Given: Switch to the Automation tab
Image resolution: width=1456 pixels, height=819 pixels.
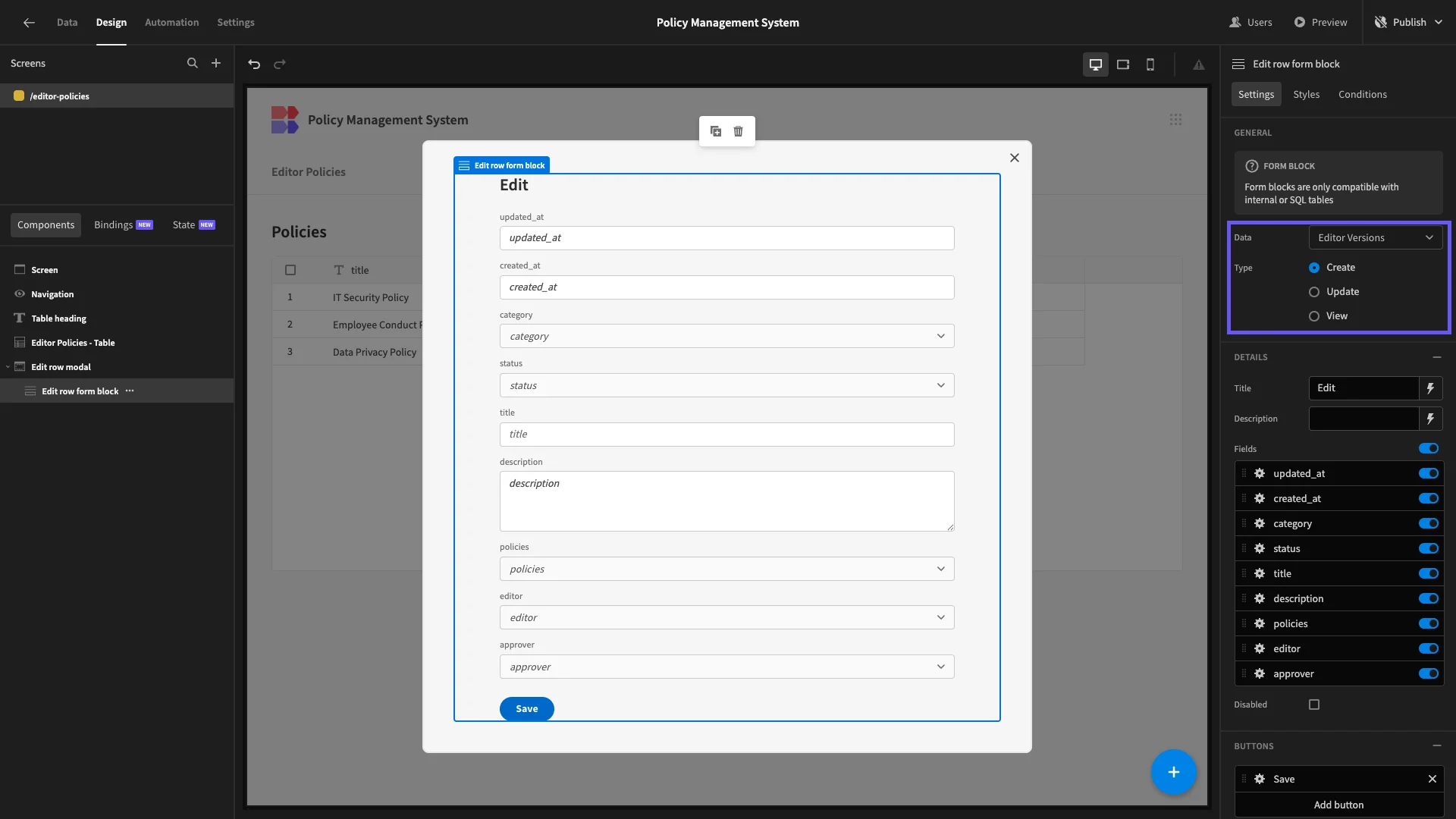Looking at the screenshot, I should (x=171, y=23).
